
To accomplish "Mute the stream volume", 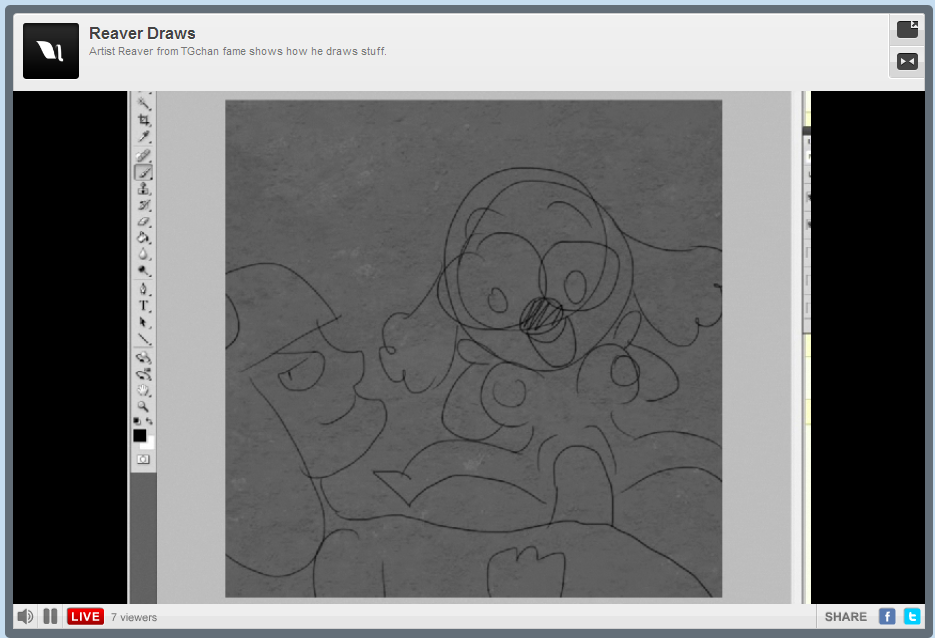I will click(x=26, y=616).
